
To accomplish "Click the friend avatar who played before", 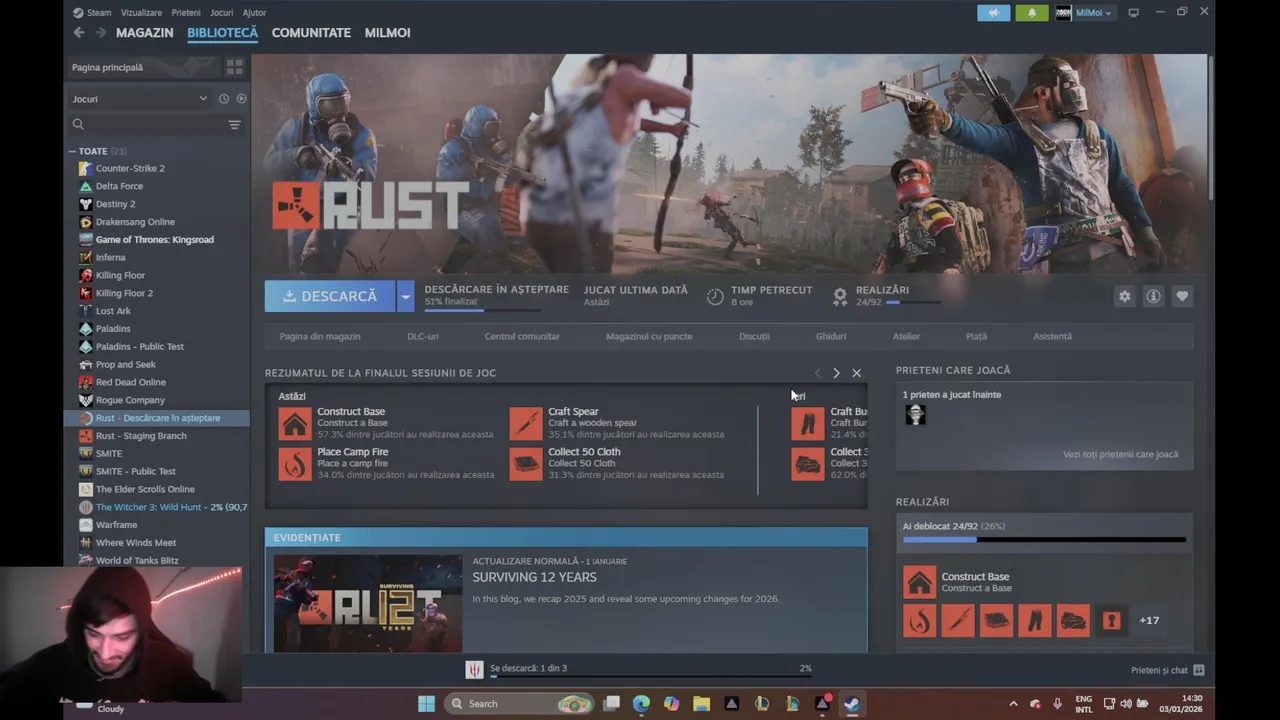I will click(915, 414).
